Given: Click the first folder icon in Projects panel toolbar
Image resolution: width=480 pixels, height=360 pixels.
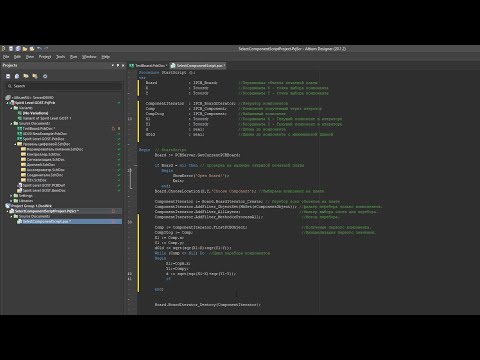Looking at the screenshot, I should click(26, 76).
